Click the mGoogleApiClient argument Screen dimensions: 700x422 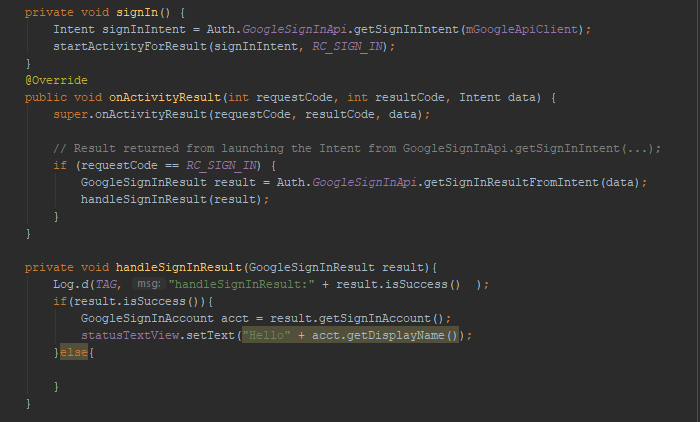pyautogui.click(x=521, y=29)
